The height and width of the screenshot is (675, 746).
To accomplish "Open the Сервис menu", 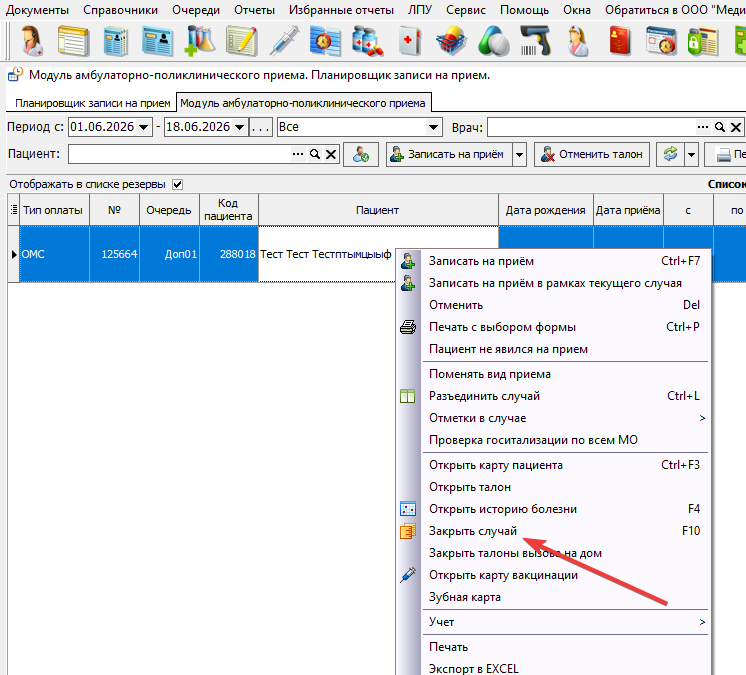I will click(466, 10).
